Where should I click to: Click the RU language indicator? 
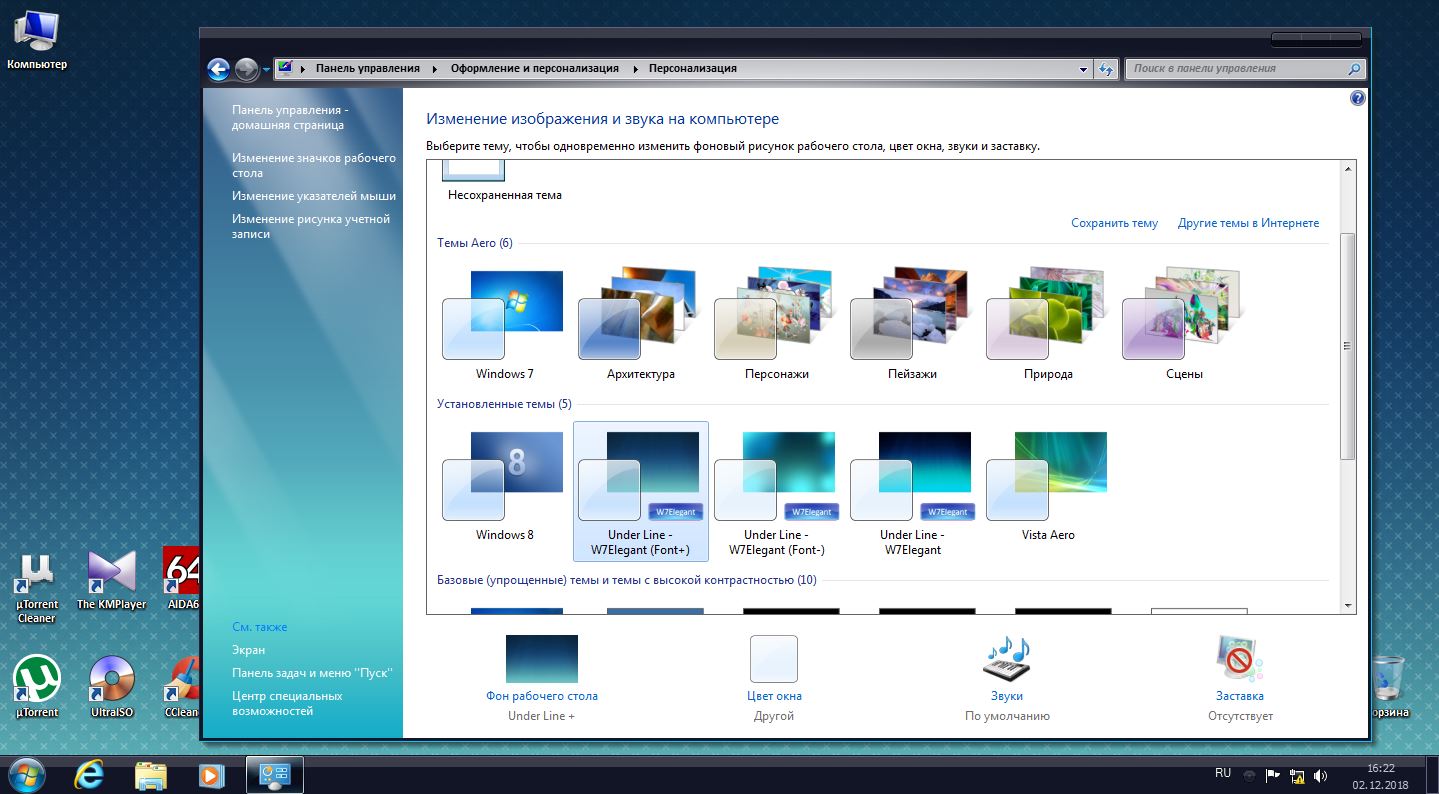pos(1223,773)
